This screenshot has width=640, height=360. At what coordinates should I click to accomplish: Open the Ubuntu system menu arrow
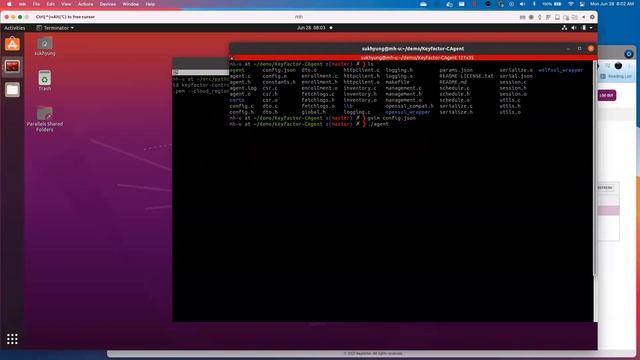tap(591, 28)
